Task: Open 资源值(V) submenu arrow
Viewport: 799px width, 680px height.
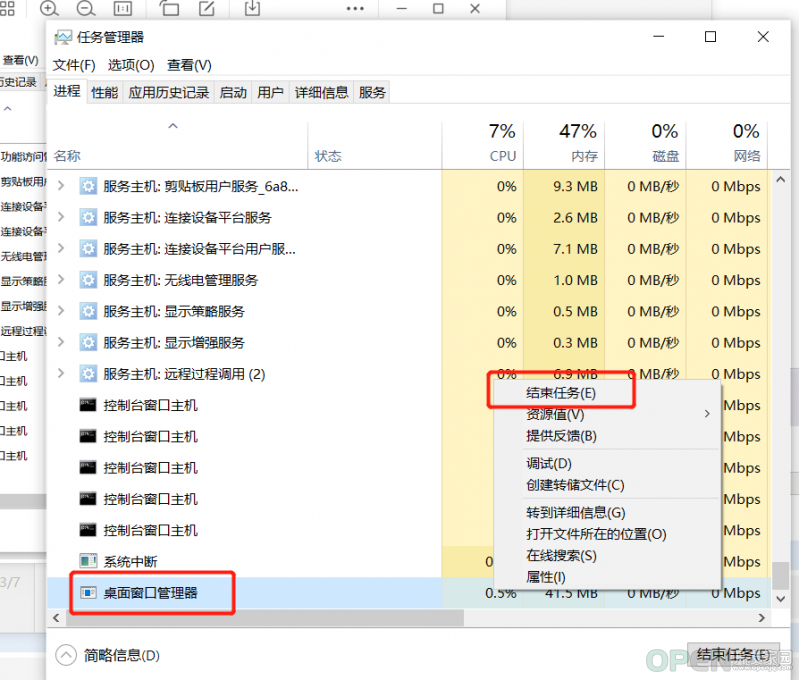Action: [707, 413]
